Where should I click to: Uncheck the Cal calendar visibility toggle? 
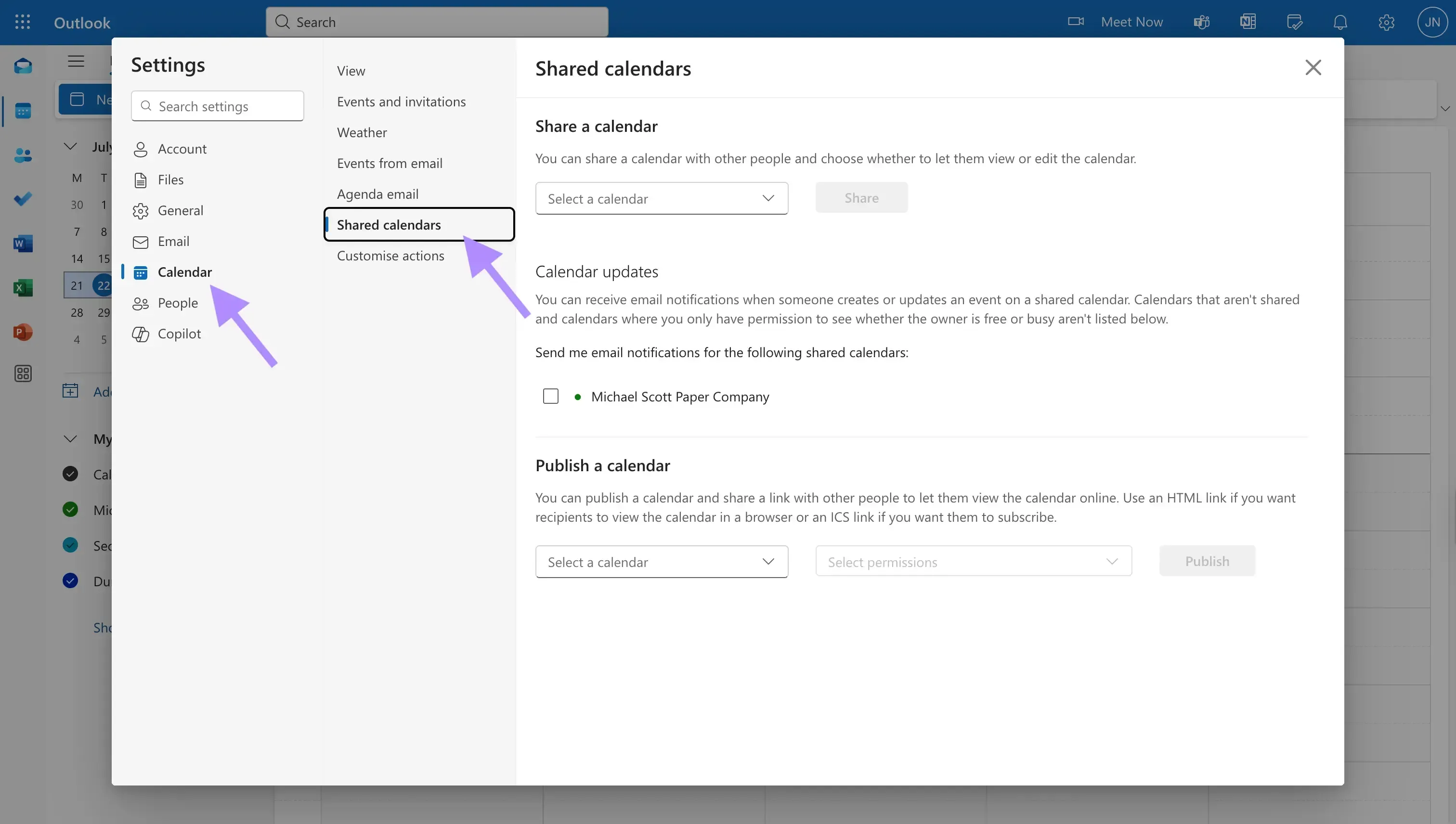[x=70, y=474]
